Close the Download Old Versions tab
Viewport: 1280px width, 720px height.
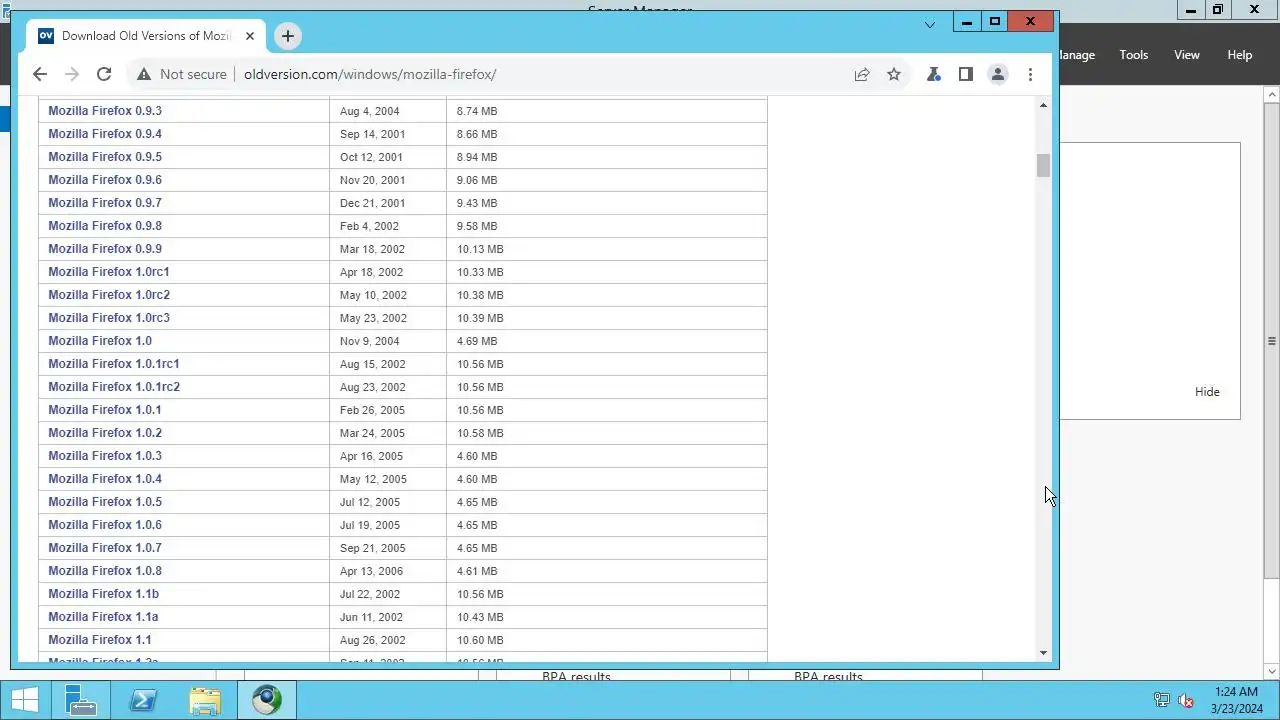(250, 36)
